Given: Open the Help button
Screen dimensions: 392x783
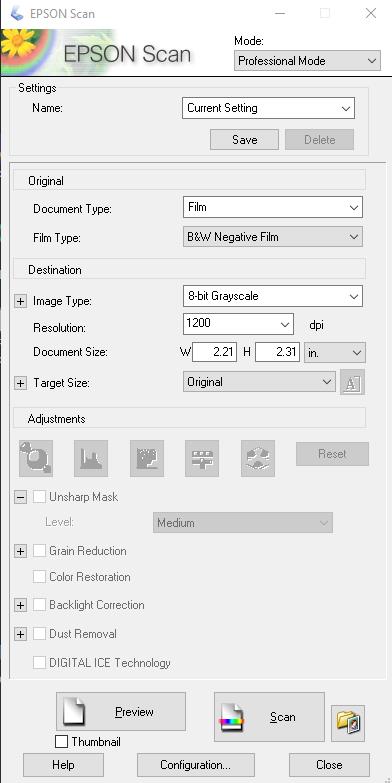Looking at the screenshot, I should pos(63,765).
